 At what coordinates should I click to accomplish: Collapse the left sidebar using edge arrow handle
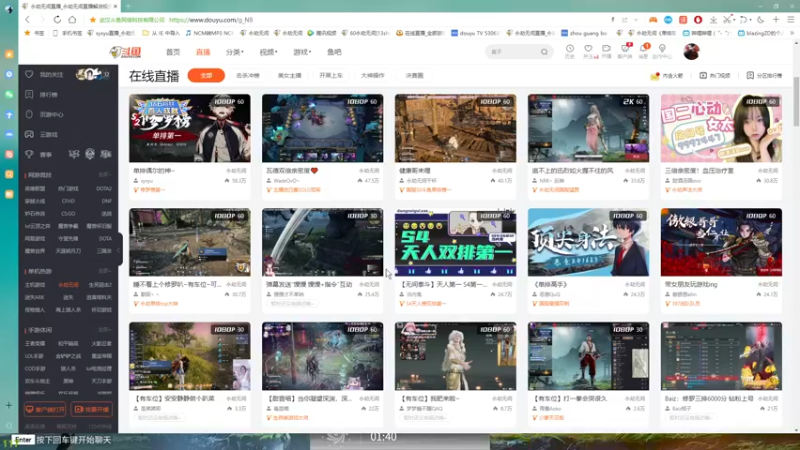pos(119,250)
